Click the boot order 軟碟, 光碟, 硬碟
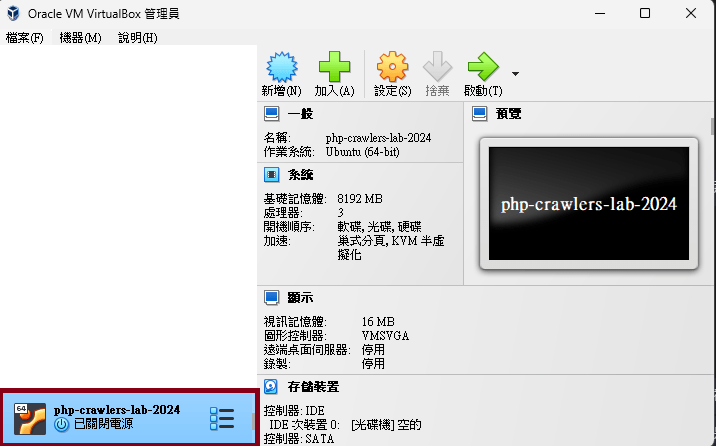This screenshot has height=446, width=716. coord(379,227)
